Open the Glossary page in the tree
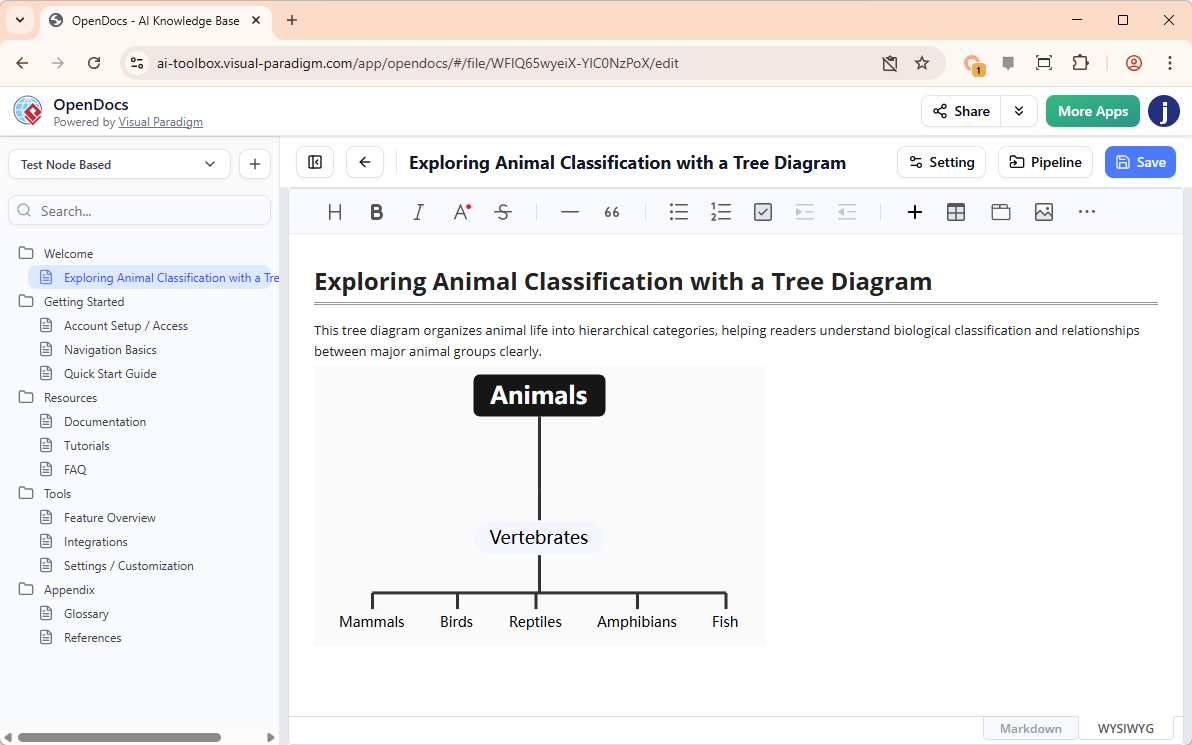The width and height of the screenshot is (1192, 745). coord(86,614)
